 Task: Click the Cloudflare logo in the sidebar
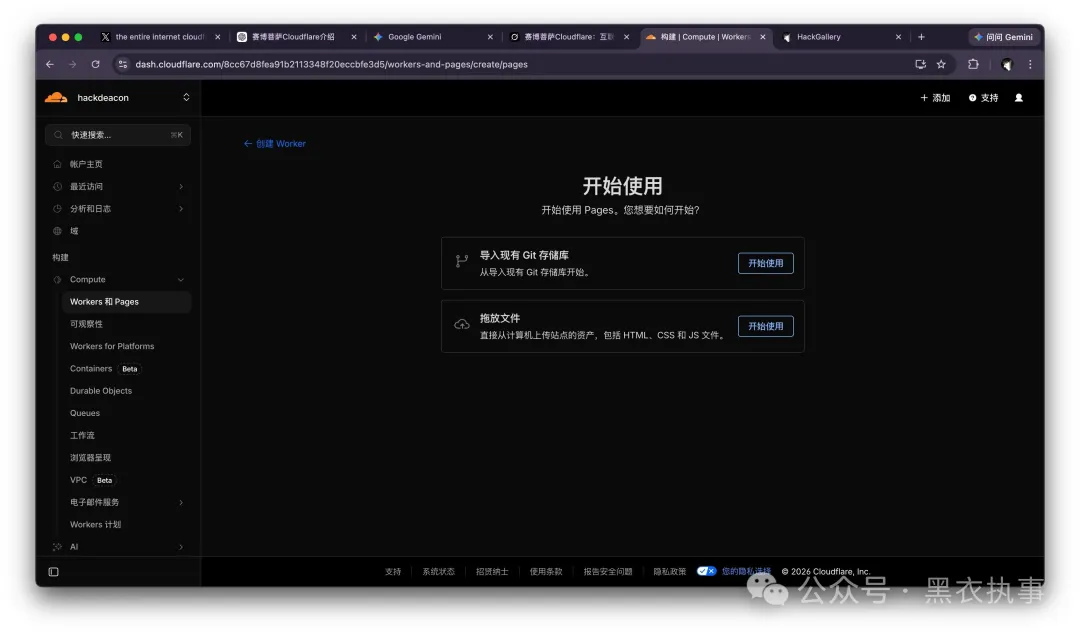click(56, 97)
